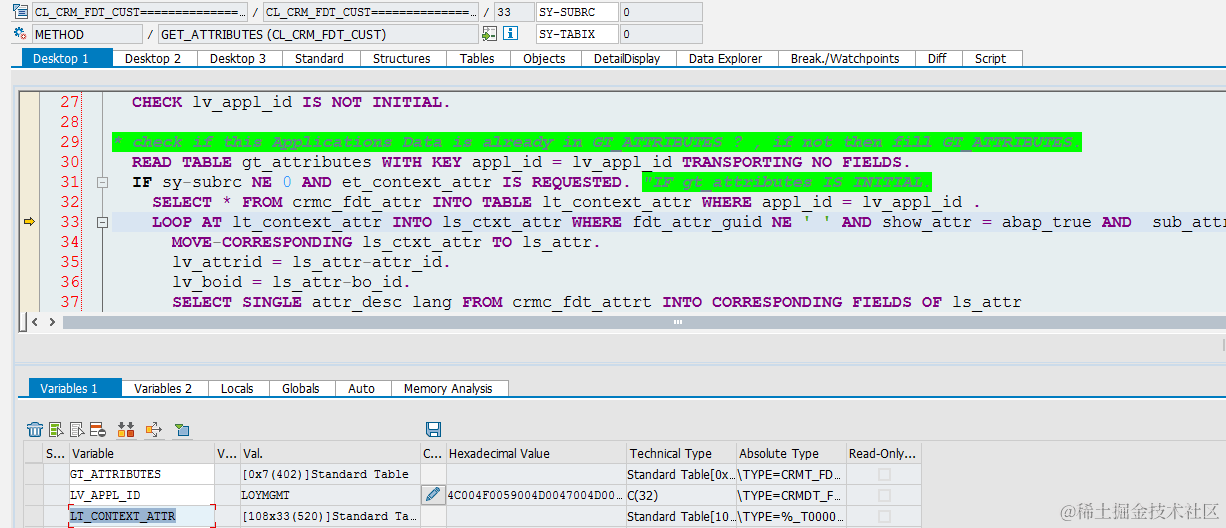Select the Variables 2 tab

coord(163,388)
